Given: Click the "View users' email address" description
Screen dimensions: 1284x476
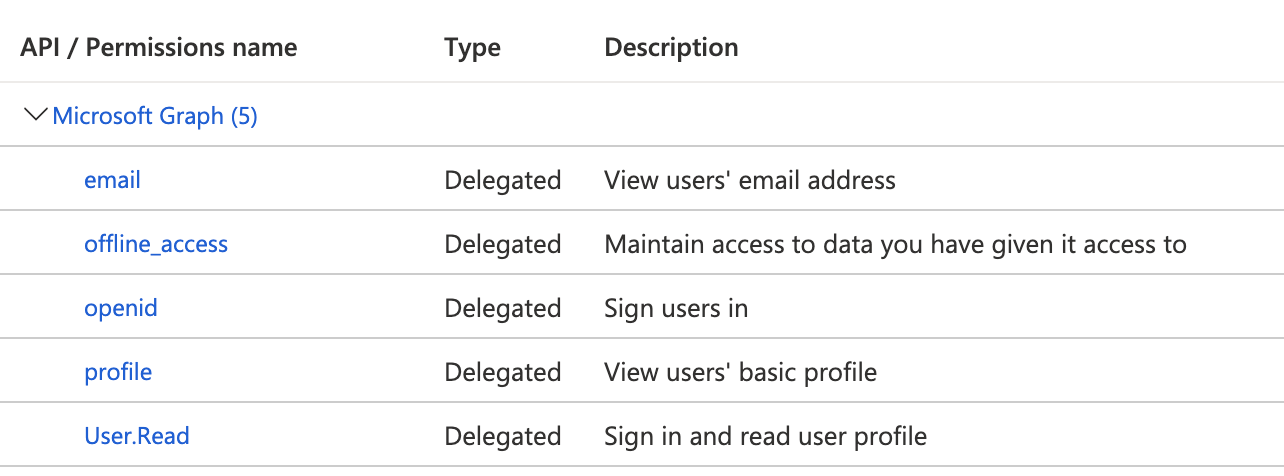Looking at the screenshot, I should tap(750, 180).
